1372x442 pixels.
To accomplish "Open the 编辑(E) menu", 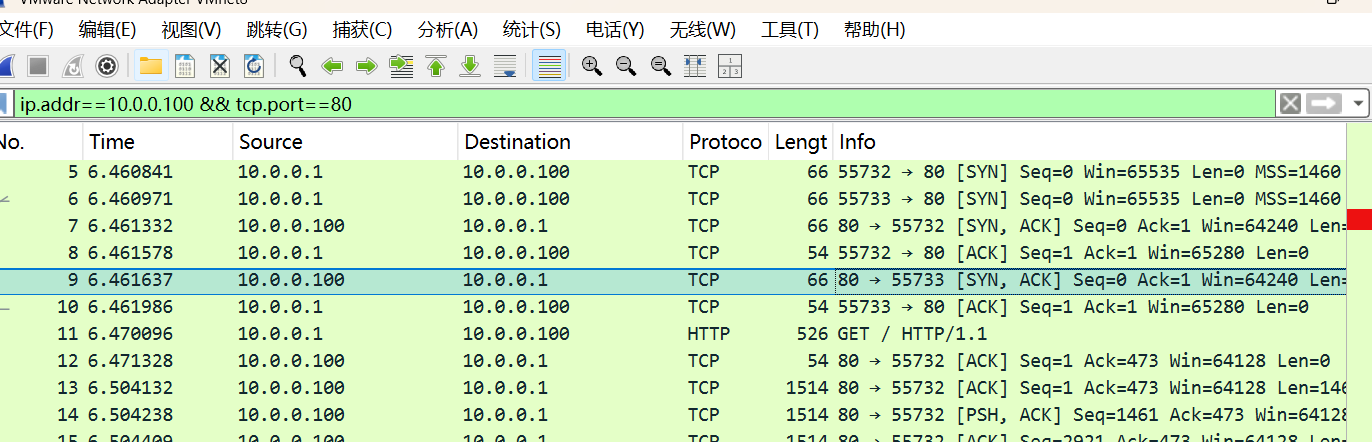I will pos(107,29).
